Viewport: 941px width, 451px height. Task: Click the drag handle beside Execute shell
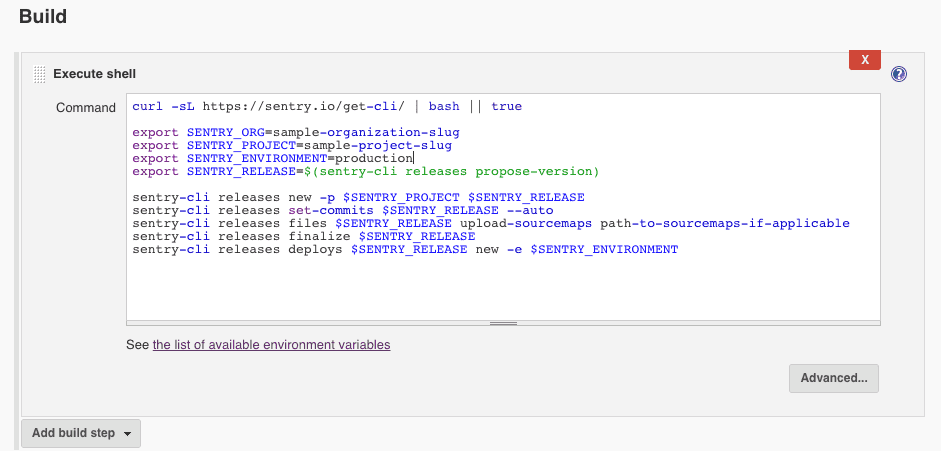(39, 74)
